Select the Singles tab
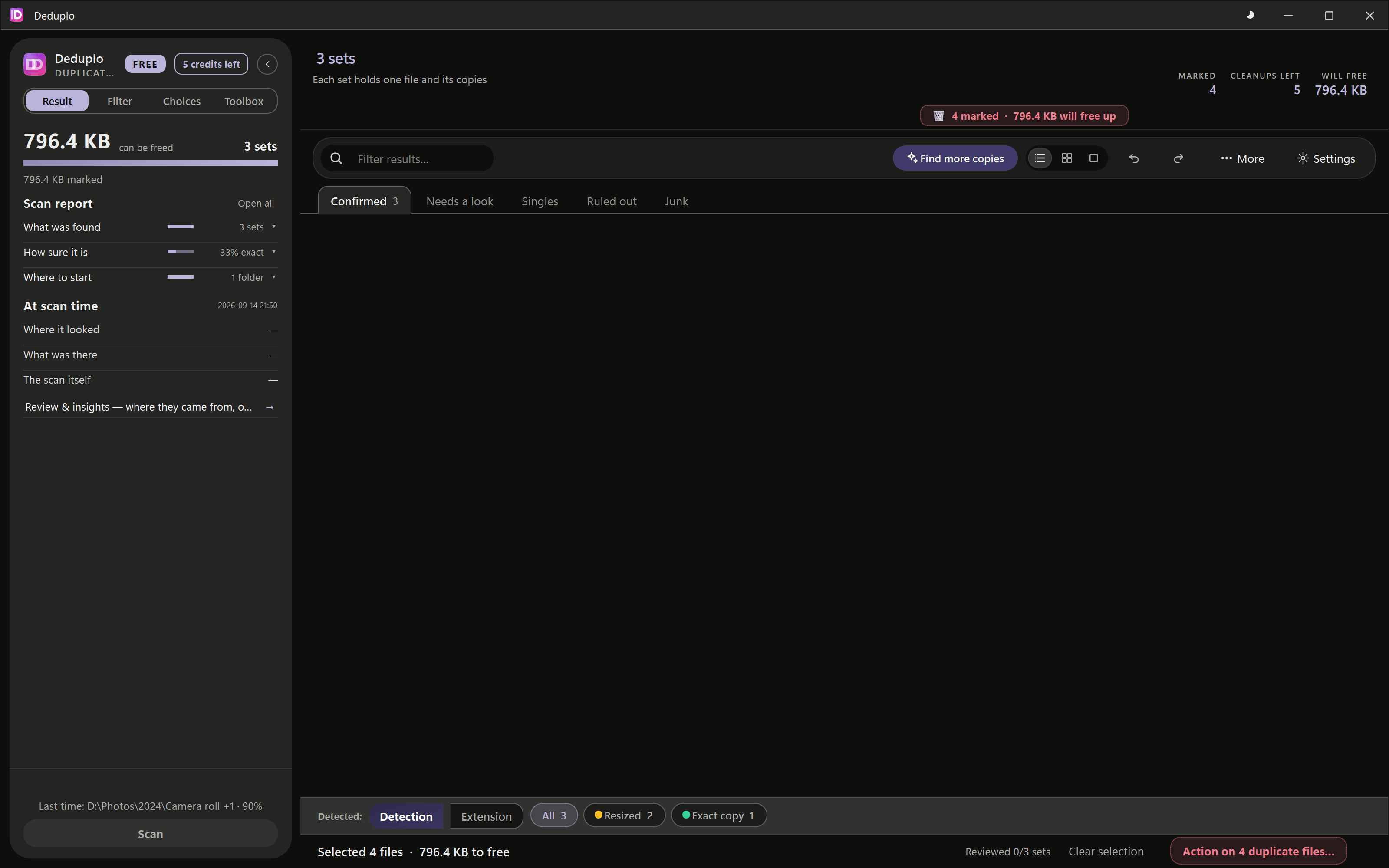Viewport: 1389px width, 868px height. tap(540, 201)
